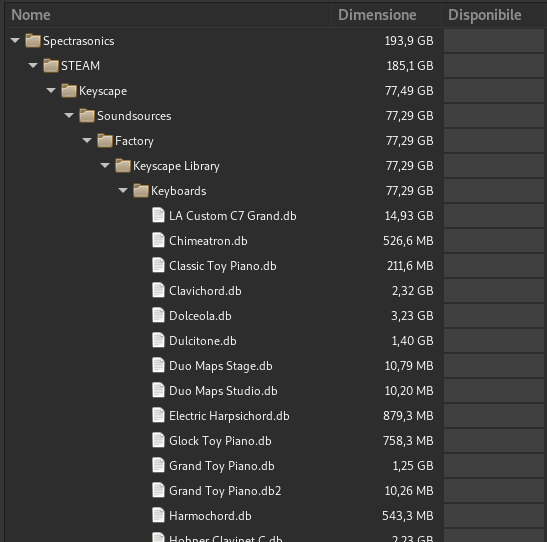Image resolution: width=547 pixels, height=542 pixels.
Task: Select the Keyscape folder name
Action: [103, 91]
